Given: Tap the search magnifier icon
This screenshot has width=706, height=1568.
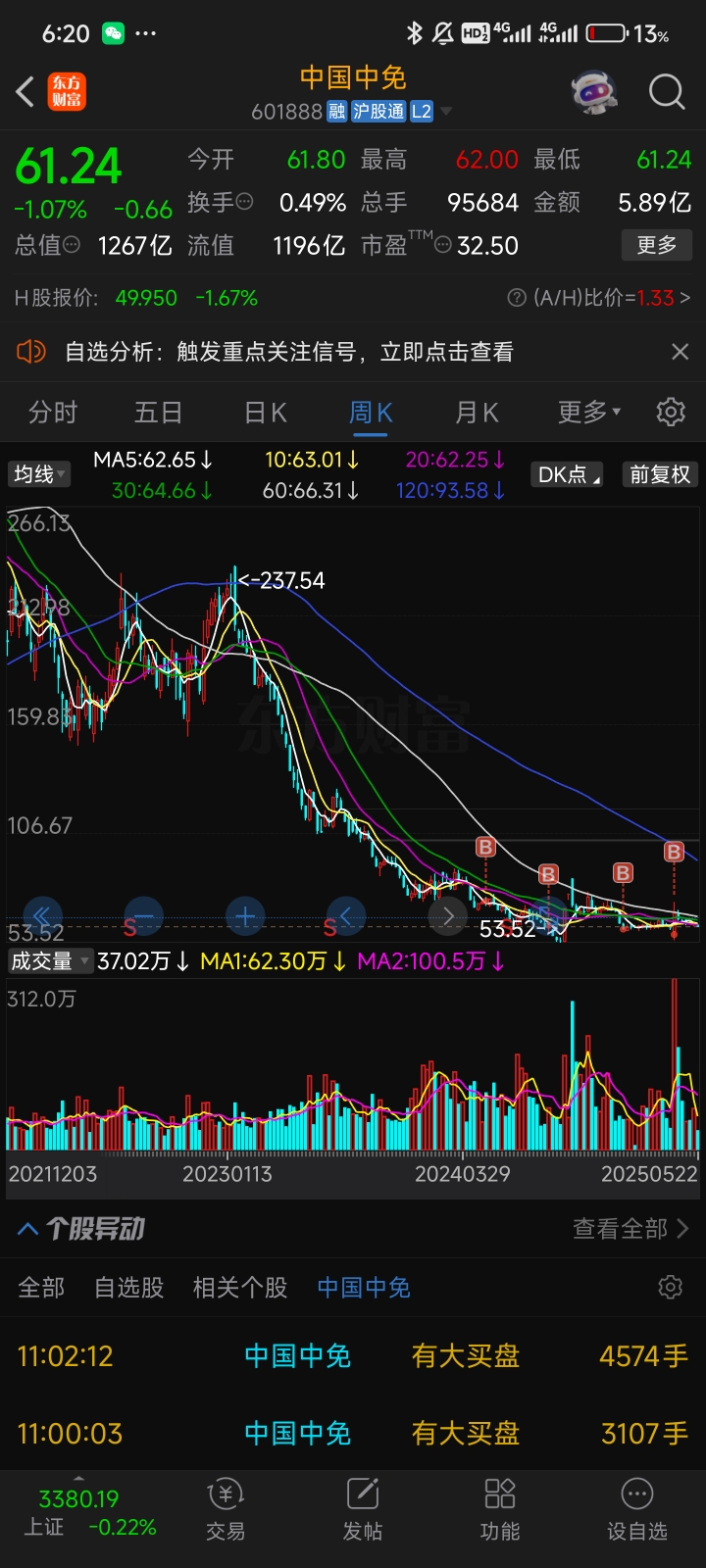Looking at the screenshot, I should click(x=667, y=92).
